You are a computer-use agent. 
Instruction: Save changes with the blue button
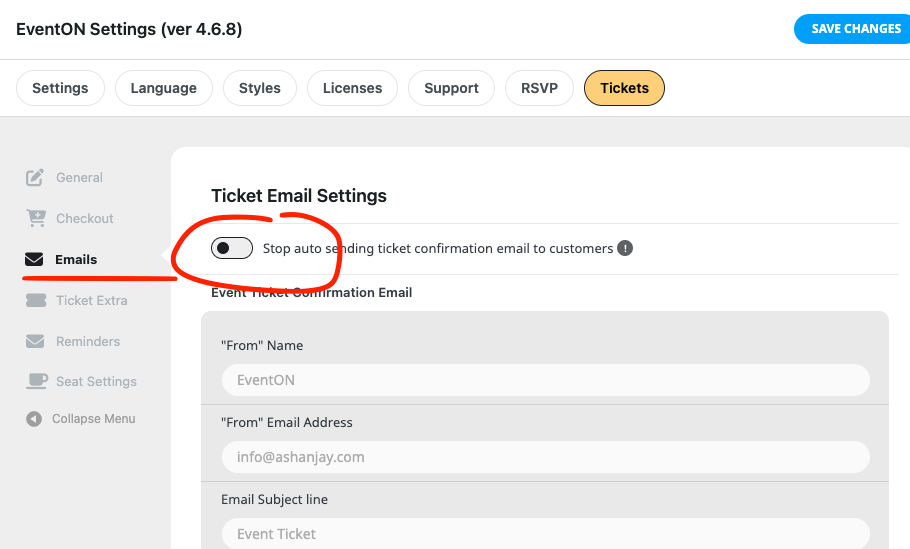(852, 29)
